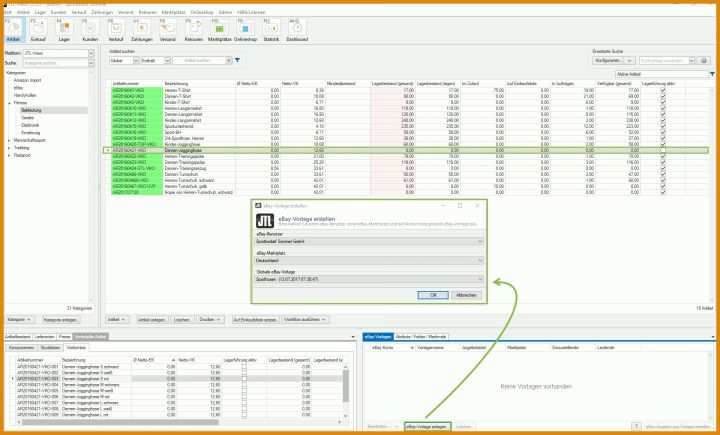The image size is (720, 435).
Task: Click the icon button right of Erweiterte Suche
Action: tap(703, 61)
